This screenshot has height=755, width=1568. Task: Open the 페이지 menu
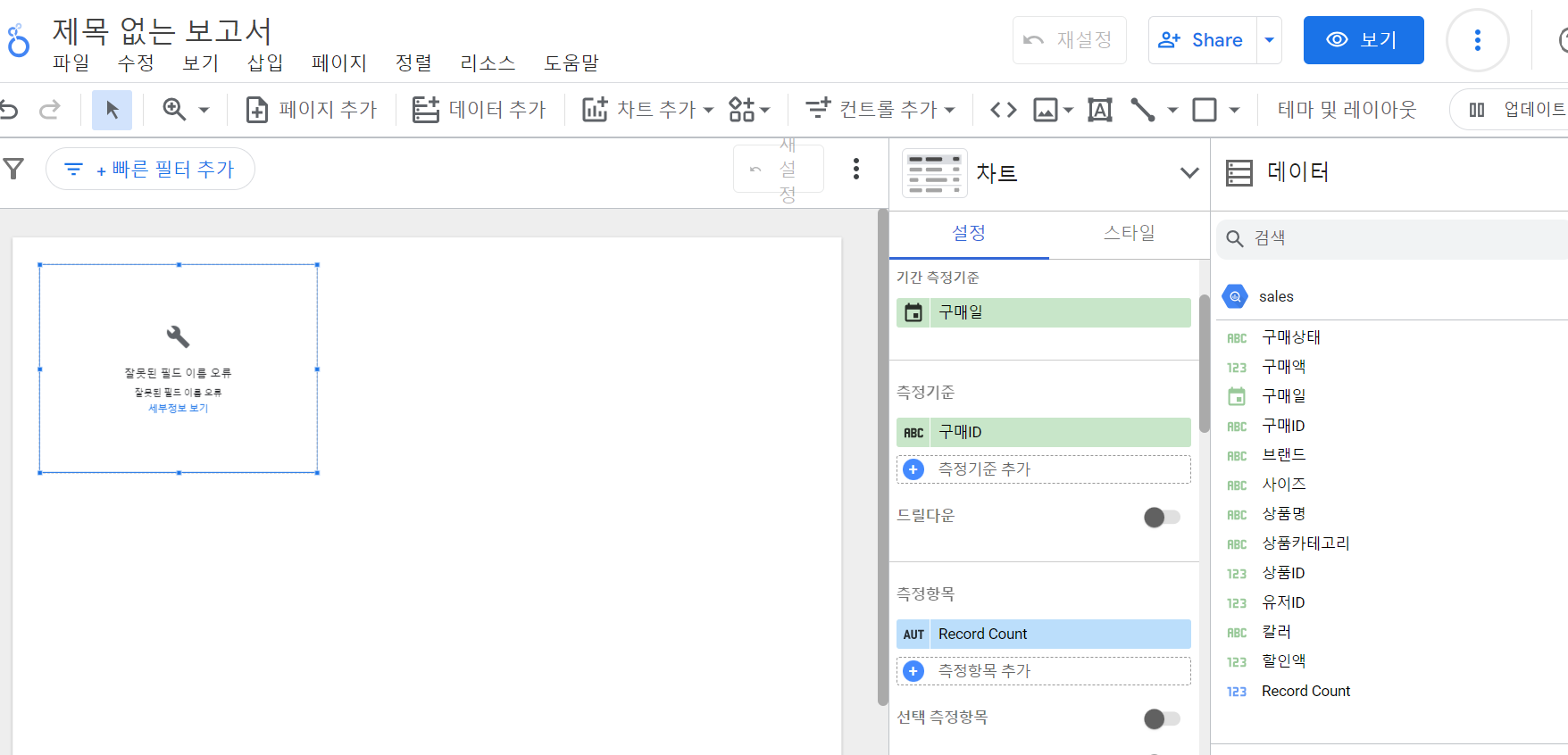coord(339,63)
